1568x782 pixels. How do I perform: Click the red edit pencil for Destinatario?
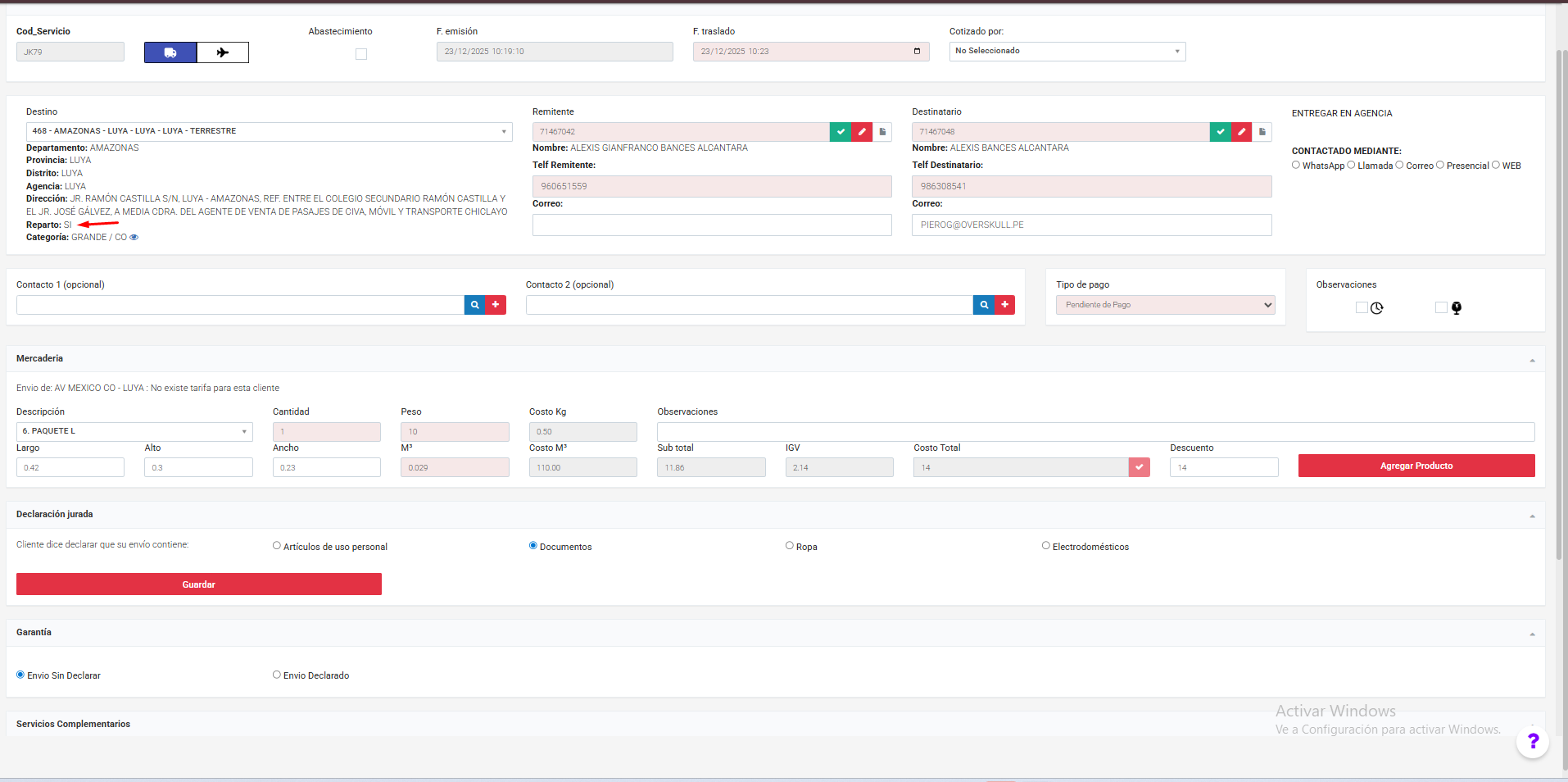1241,132
